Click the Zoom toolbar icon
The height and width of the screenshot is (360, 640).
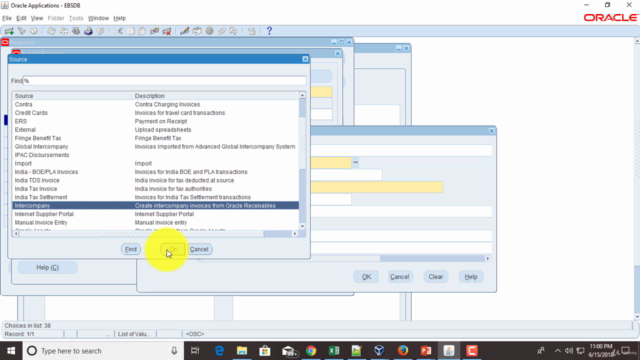point(197,31)
